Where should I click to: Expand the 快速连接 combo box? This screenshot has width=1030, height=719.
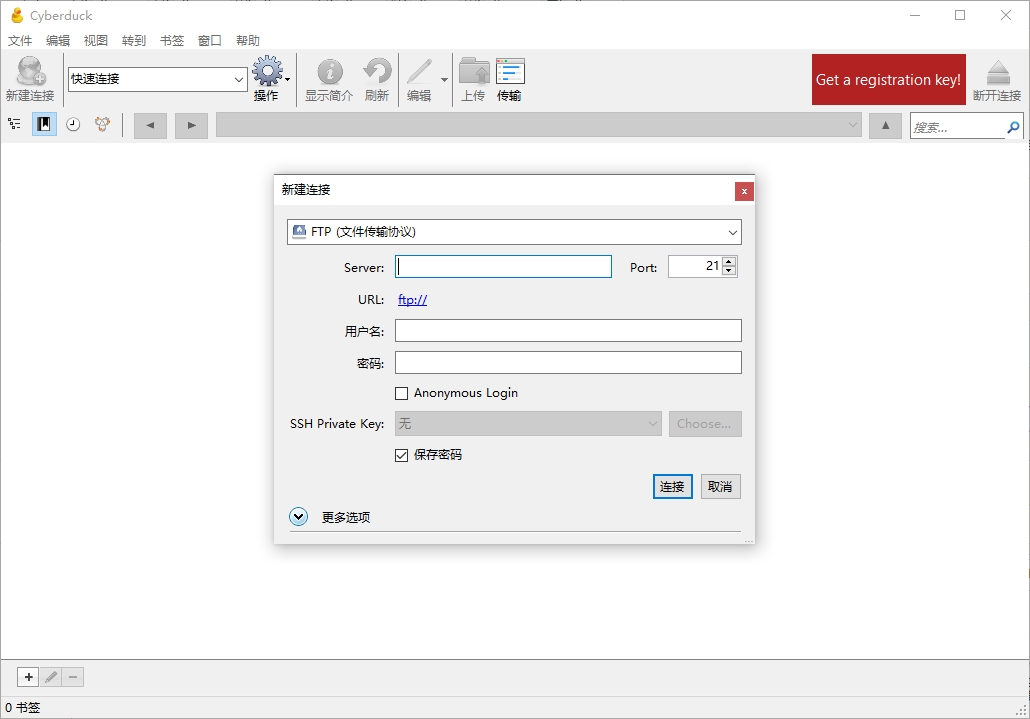[158, 79]
